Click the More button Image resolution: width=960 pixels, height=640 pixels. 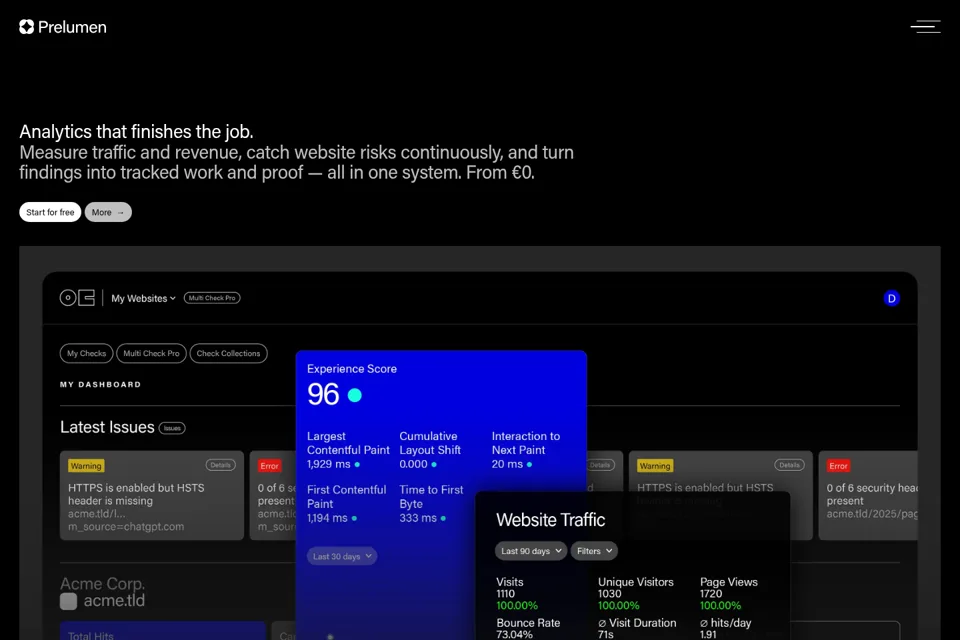(108, 212)
